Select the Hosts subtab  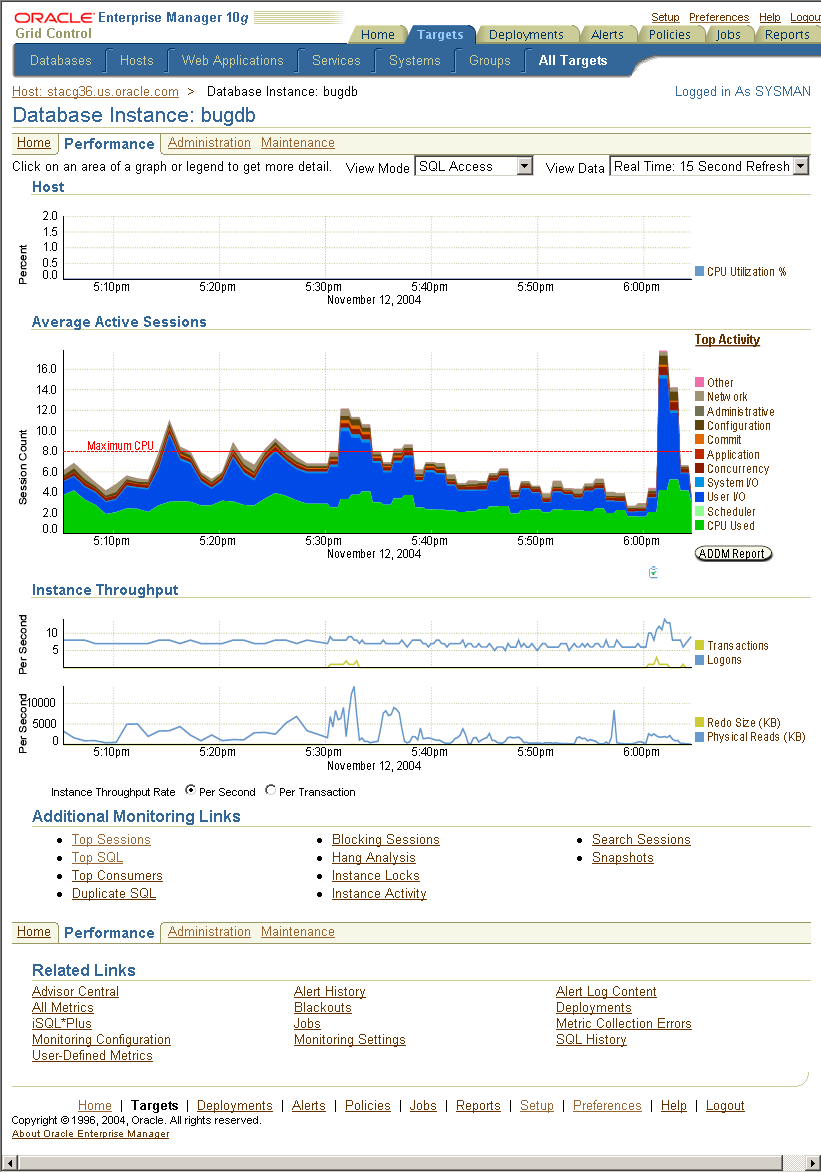tap(136, 61)
